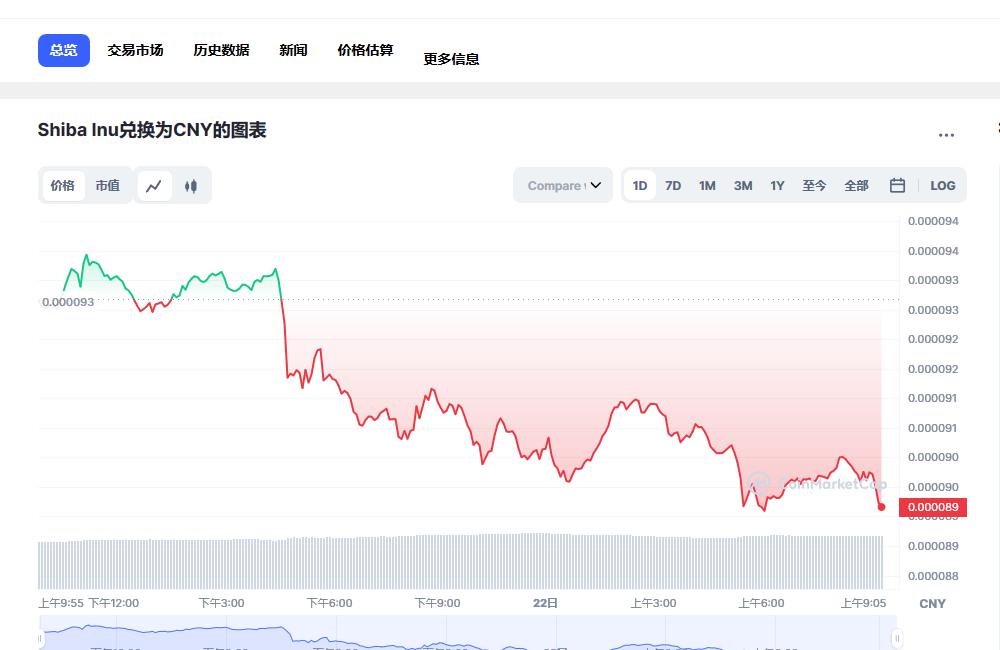Viewport: 1000px width, 650px height.
Task: Open the calendar date picker icon
Action: [897, 186]
